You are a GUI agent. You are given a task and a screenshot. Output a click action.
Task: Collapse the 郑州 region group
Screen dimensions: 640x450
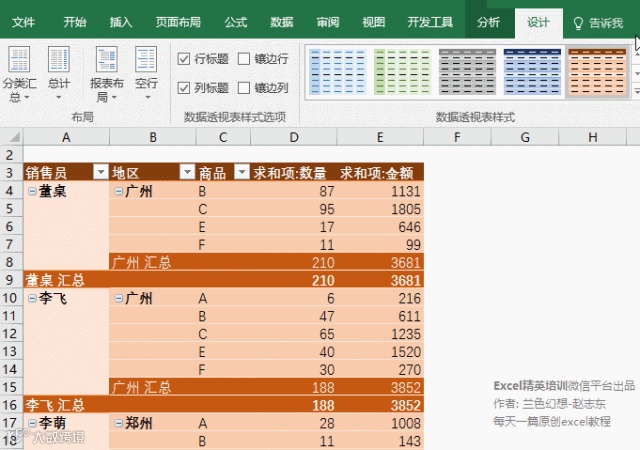click(x=119, y=423)
